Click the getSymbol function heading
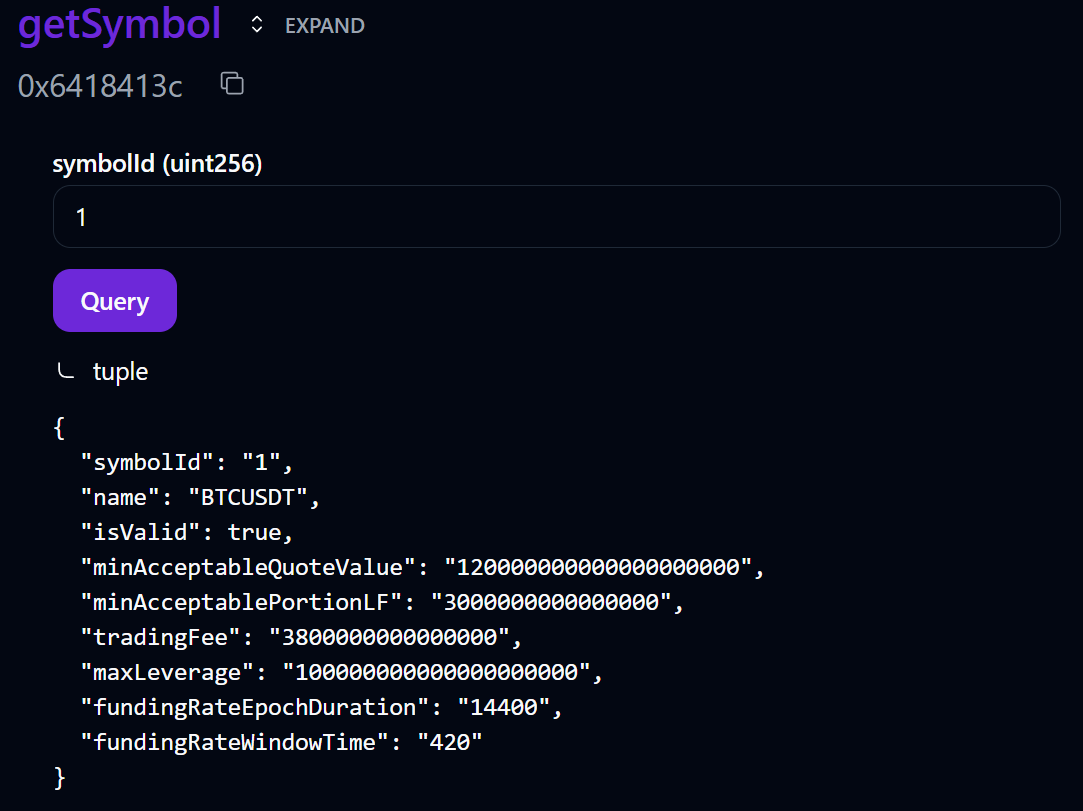Viewport: 1083px width, 811px height. click(x=119, y=26)
